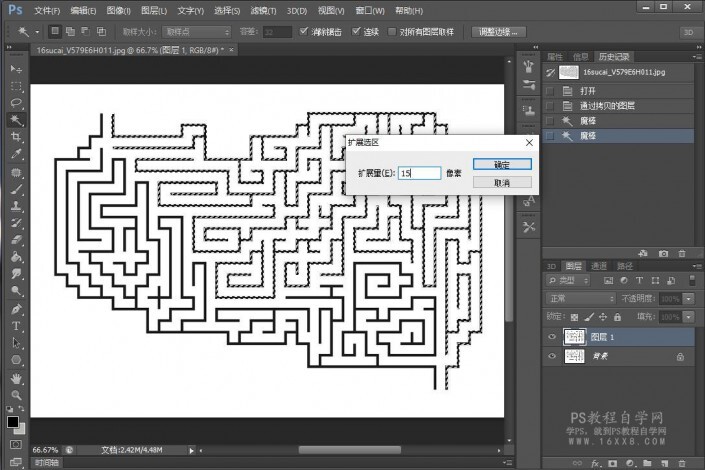Click 确定 in the expand selection dialog

[502, 165]
